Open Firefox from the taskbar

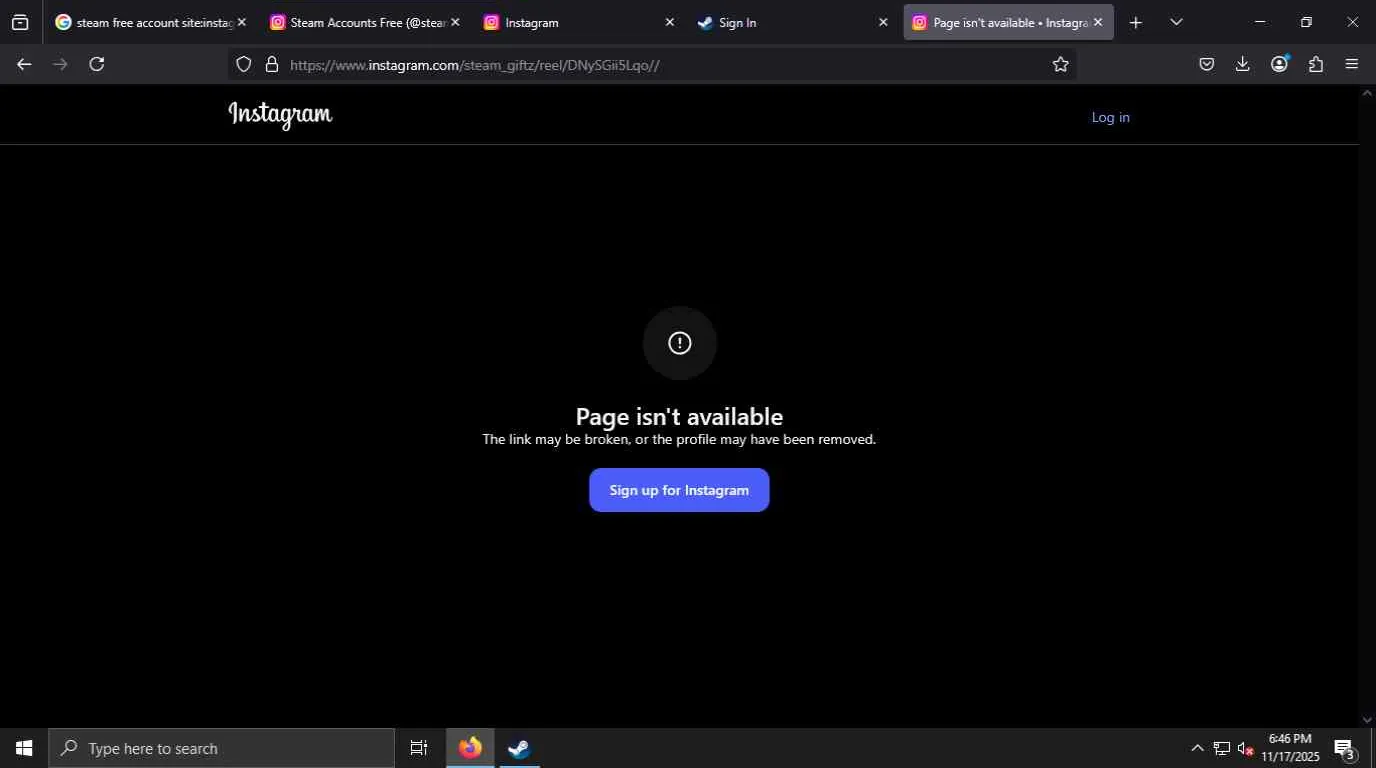tap(470, 748)
